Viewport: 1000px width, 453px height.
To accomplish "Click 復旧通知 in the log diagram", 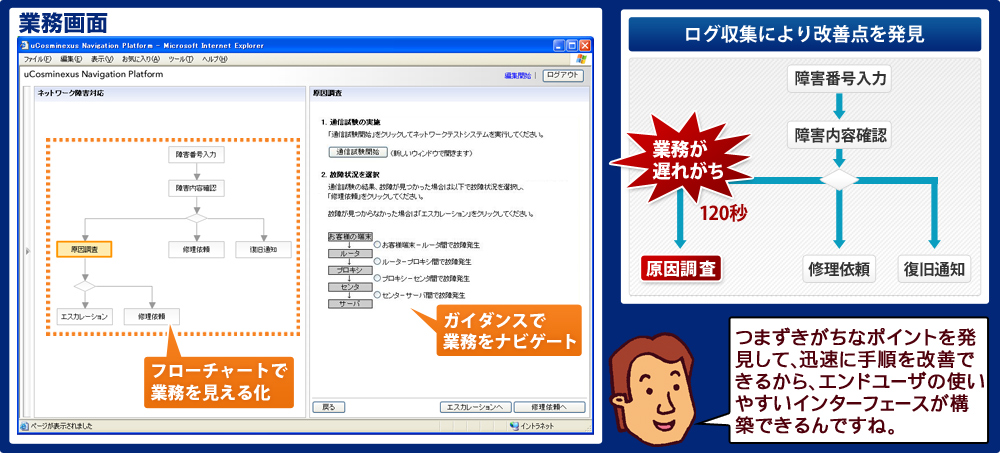I will coord(935,268).
